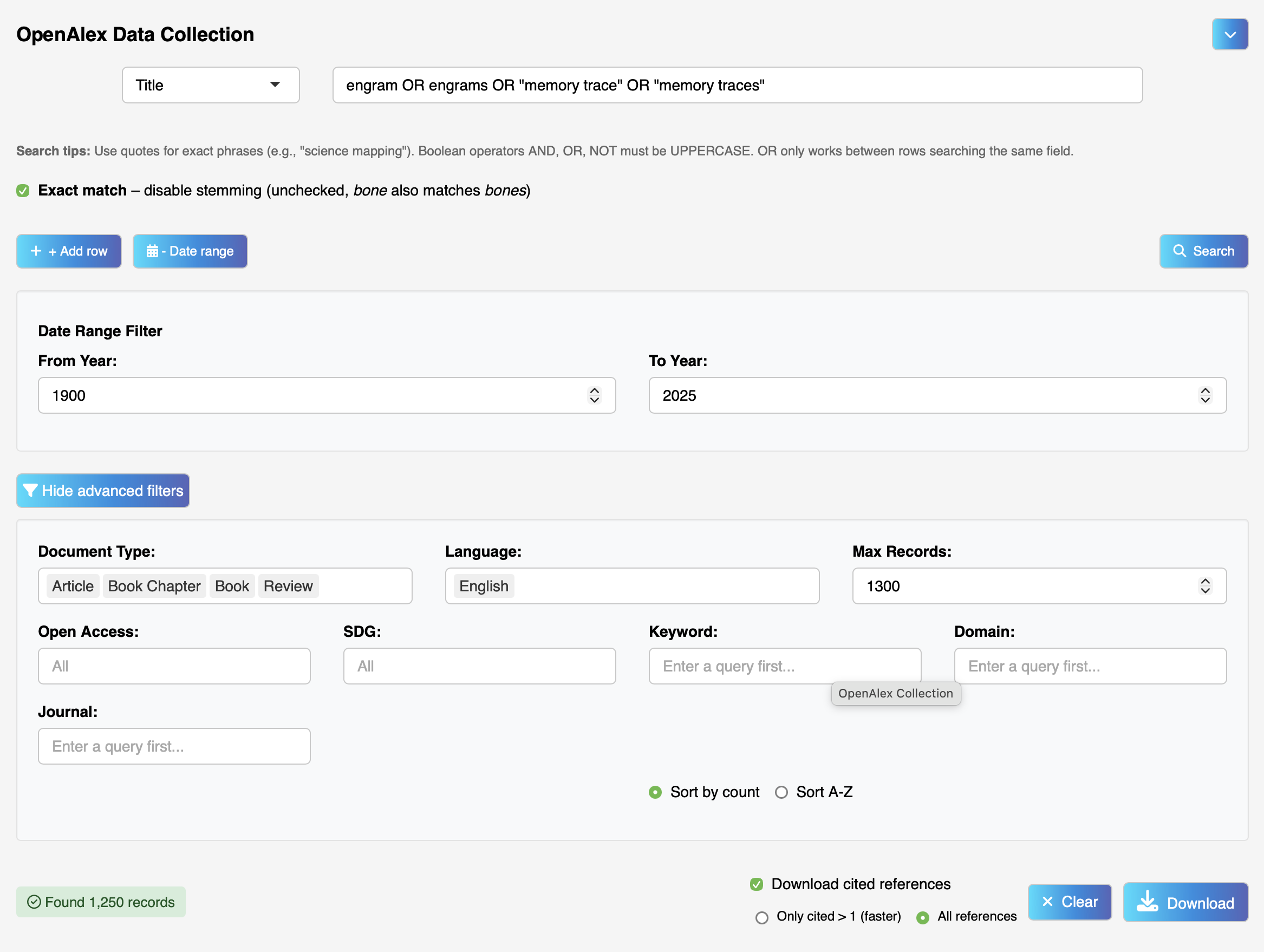Image resolution: width=1264 pixels, height=952 pixels.
Task: Select the All references radio button
Action: point(922,917)
